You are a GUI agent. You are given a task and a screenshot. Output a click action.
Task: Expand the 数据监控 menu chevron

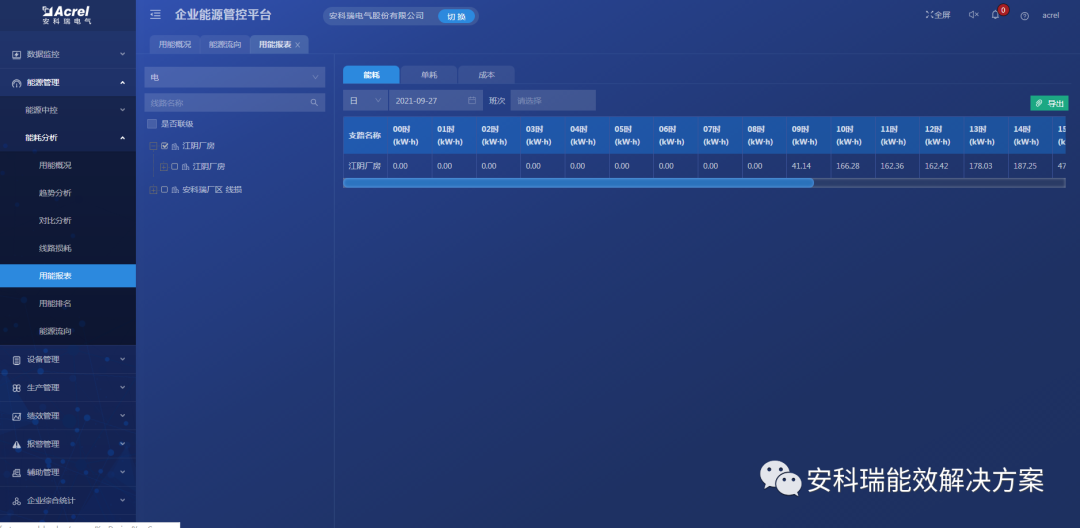click(123, 54)
